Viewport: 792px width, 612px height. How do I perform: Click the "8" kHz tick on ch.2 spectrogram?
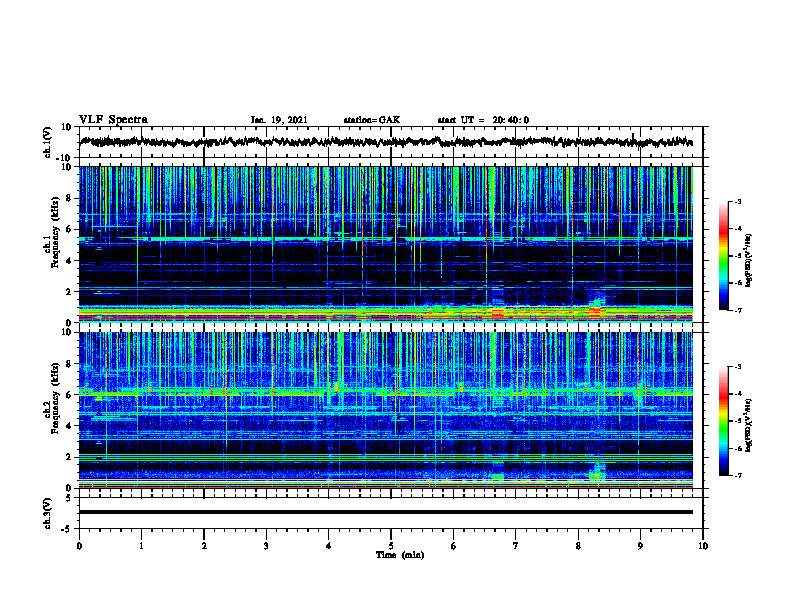pos(69,364)
